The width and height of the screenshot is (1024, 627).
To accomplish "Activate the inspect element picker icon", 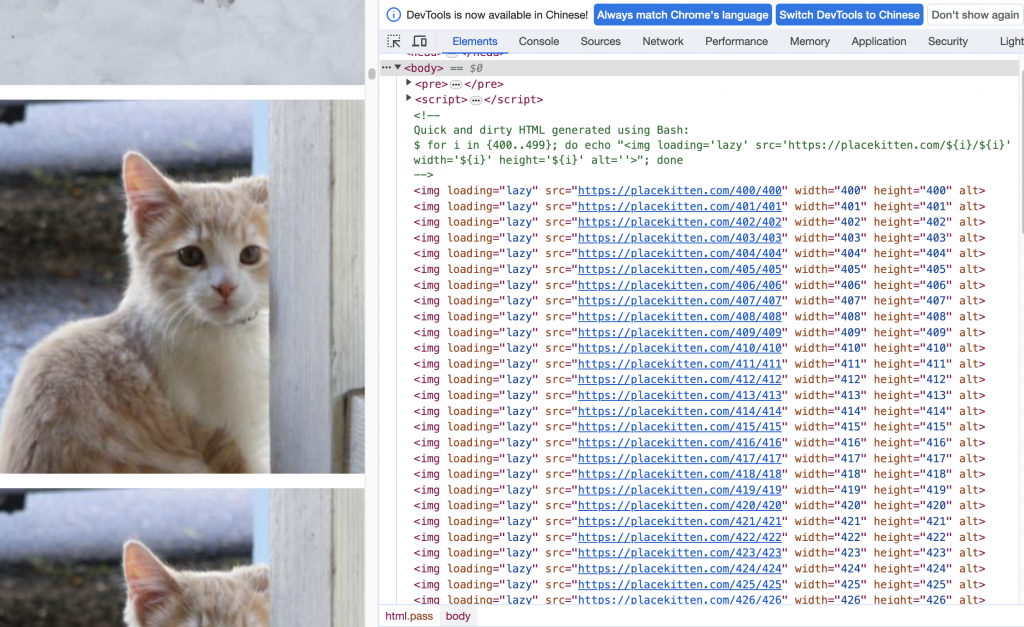I will (394, 41).
